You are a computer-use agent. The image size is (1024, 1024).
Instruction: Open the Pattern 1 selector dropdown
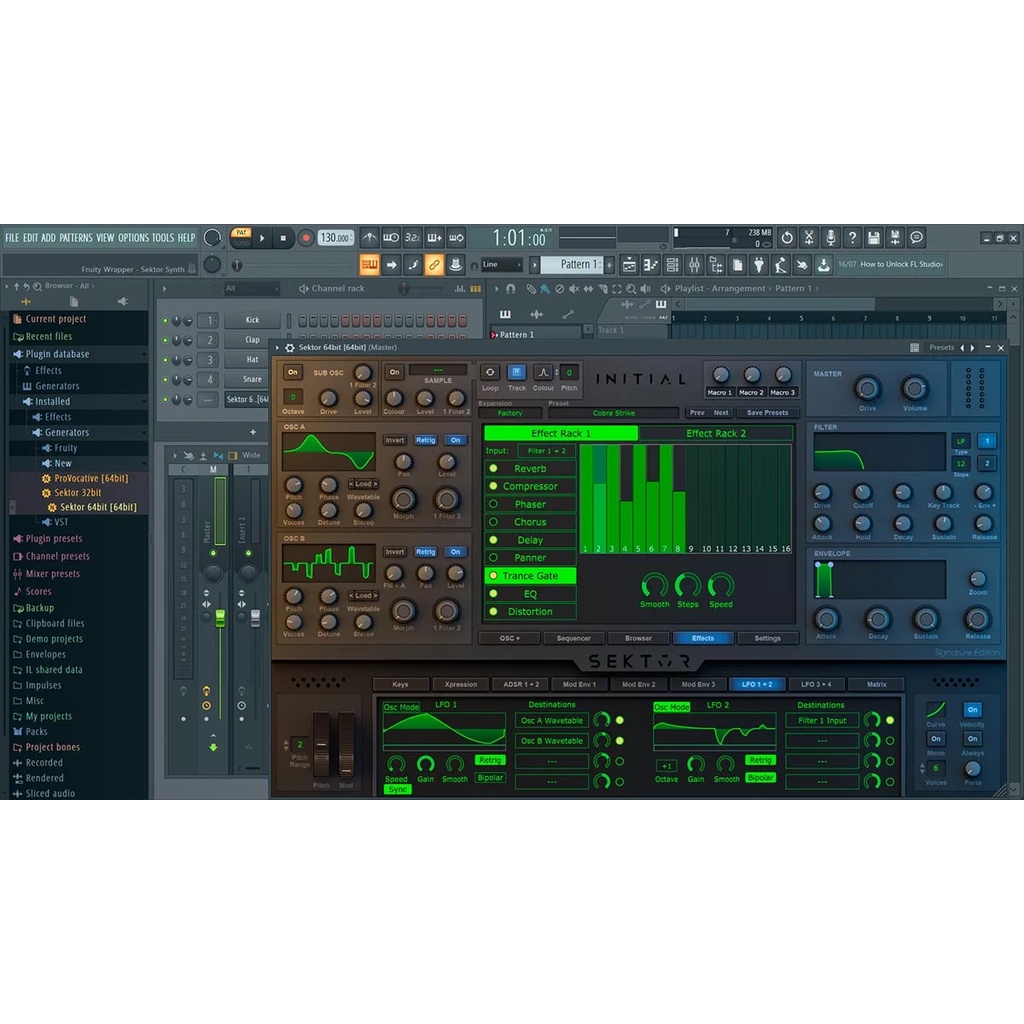click(575, 264)
